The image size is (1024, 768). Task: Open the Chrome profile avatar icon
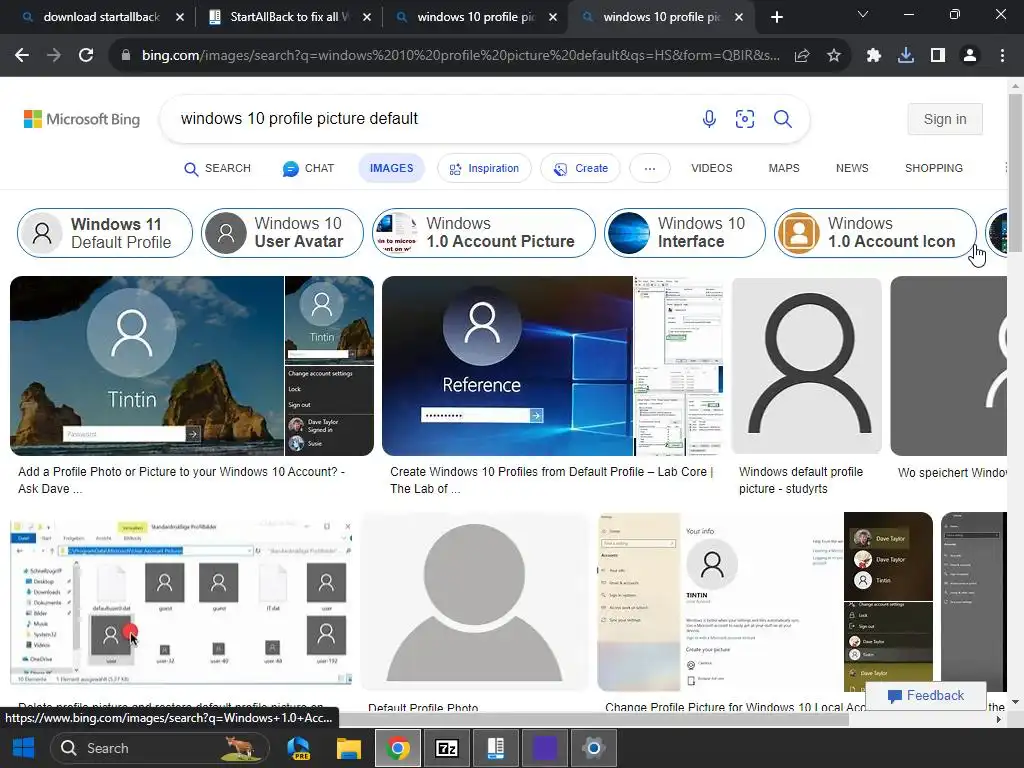pos(969,56)
